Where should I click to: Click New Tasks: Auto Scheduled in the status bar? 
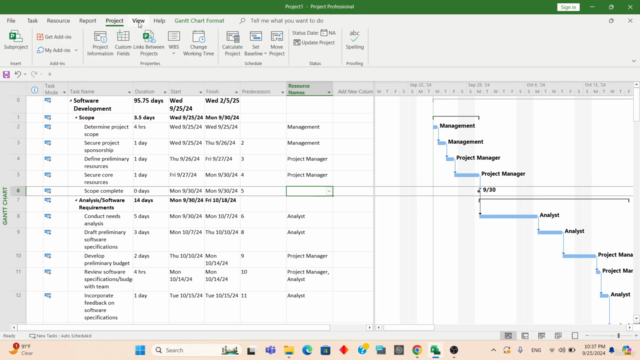60,336
